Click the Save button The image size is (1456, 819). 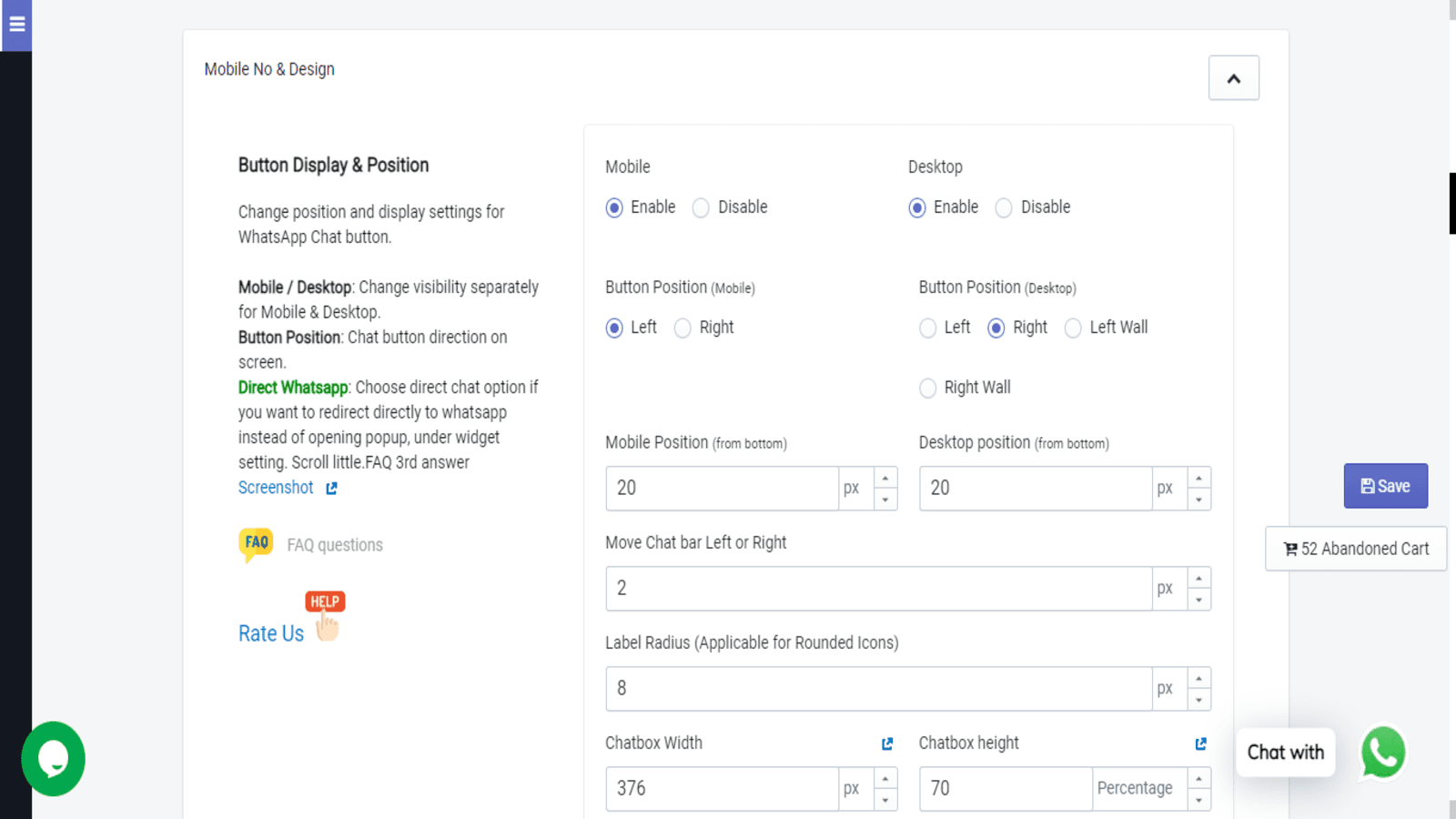point(1385,485)
